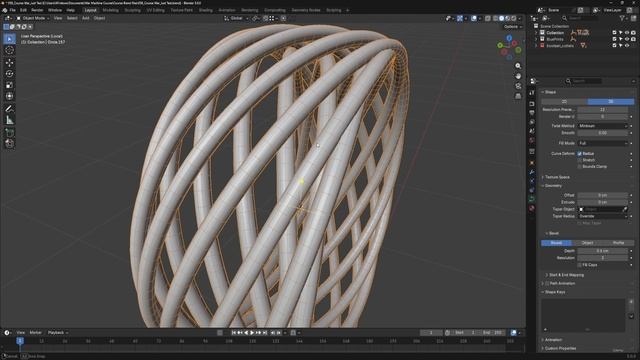Click the navigation gizmo blue Z axis
Screen dimensions: 640x360
click(509, 38)
